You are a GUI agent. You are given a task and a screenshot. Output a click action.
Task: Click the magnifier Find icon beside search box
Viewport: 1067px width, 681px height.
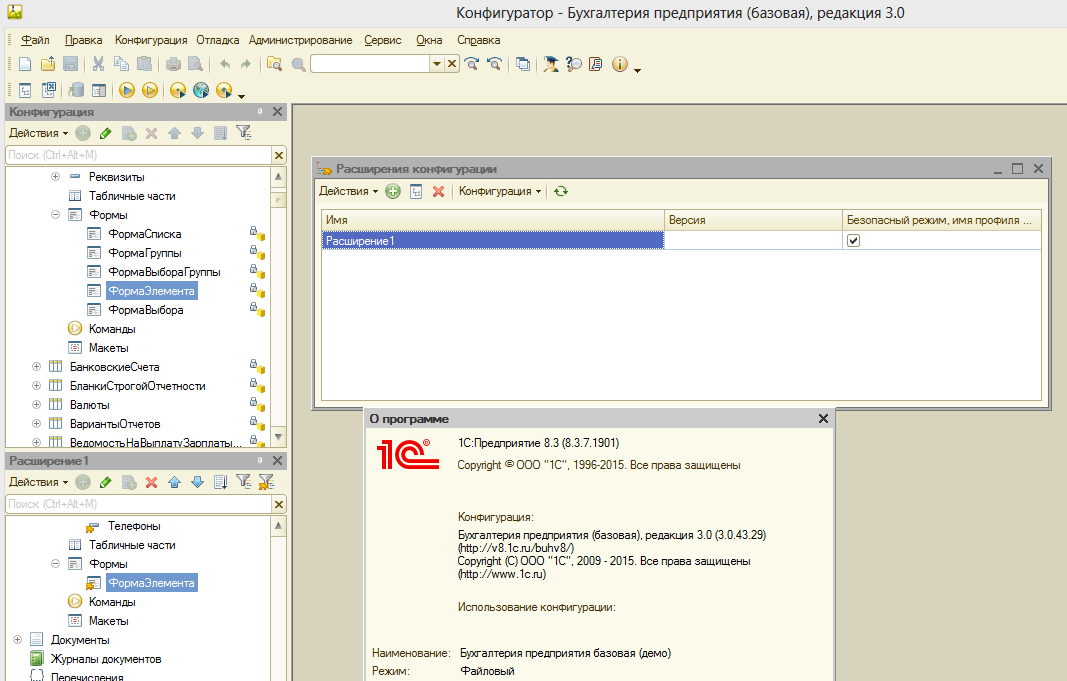click(298, 65)
